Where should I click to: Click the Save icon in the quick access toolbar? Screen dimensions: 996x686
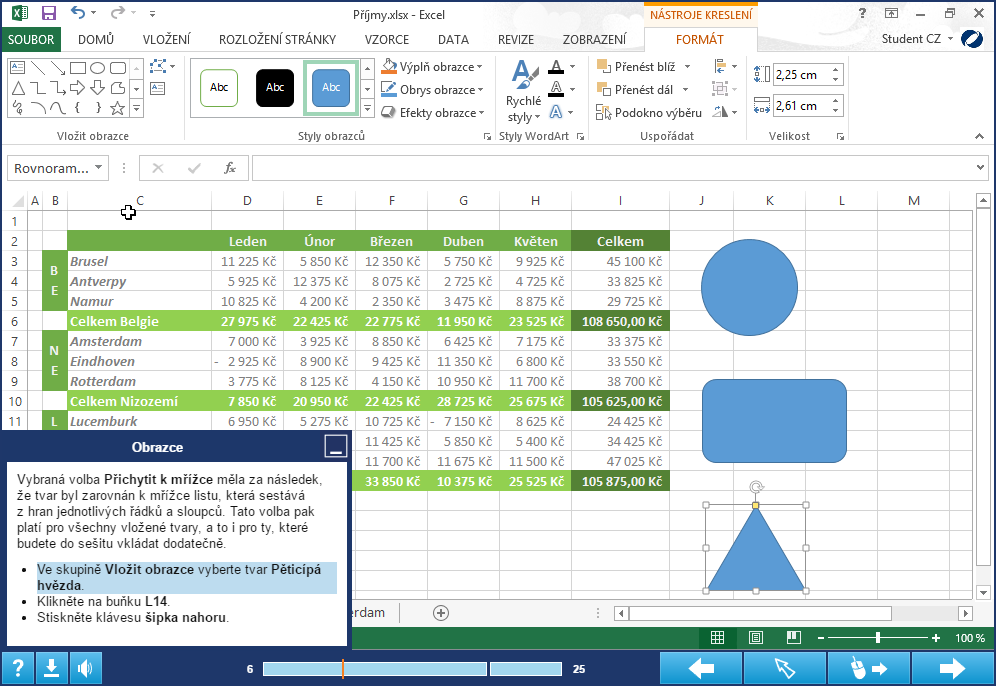click(x=48, y=13)
